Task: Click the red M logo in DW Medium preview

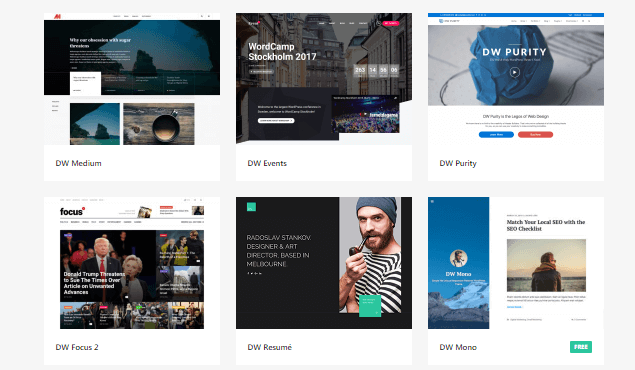Action: point(58,16)
